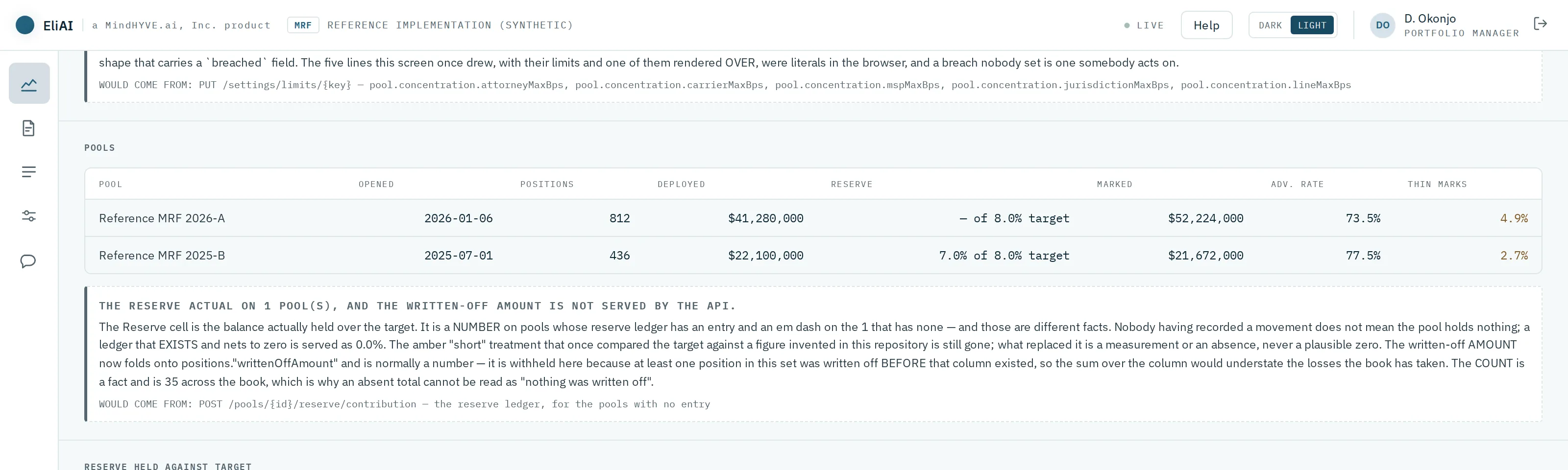Click the MRF badge in header
Viewport: 1568px width, 470px height.
303,25
